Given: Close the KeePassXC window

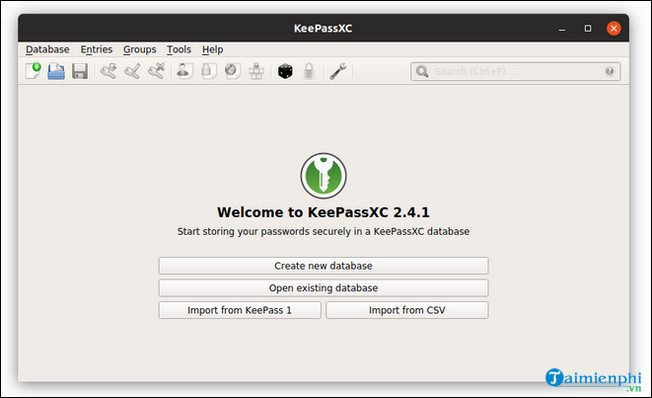Looking at the screenshot, I should (613, 29).
